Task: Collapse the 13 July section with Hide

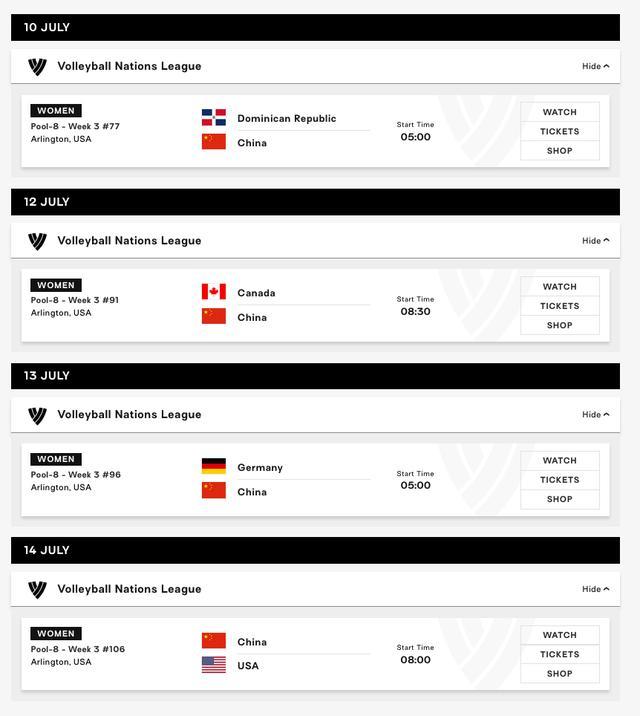Action: 596,415
